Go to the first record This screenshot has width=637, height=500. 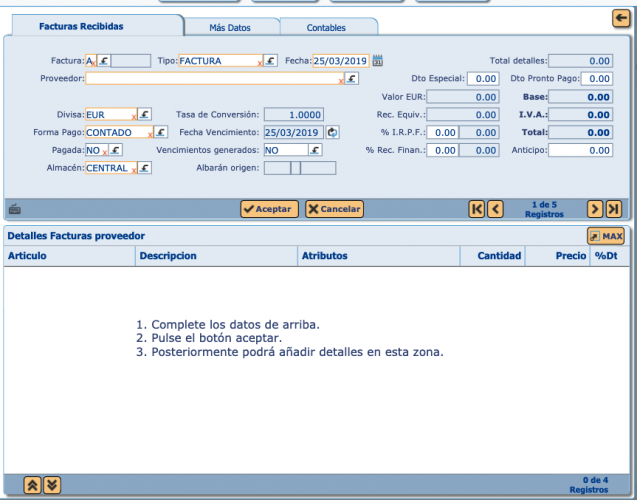pyautogui.click(x=477, y=209)
